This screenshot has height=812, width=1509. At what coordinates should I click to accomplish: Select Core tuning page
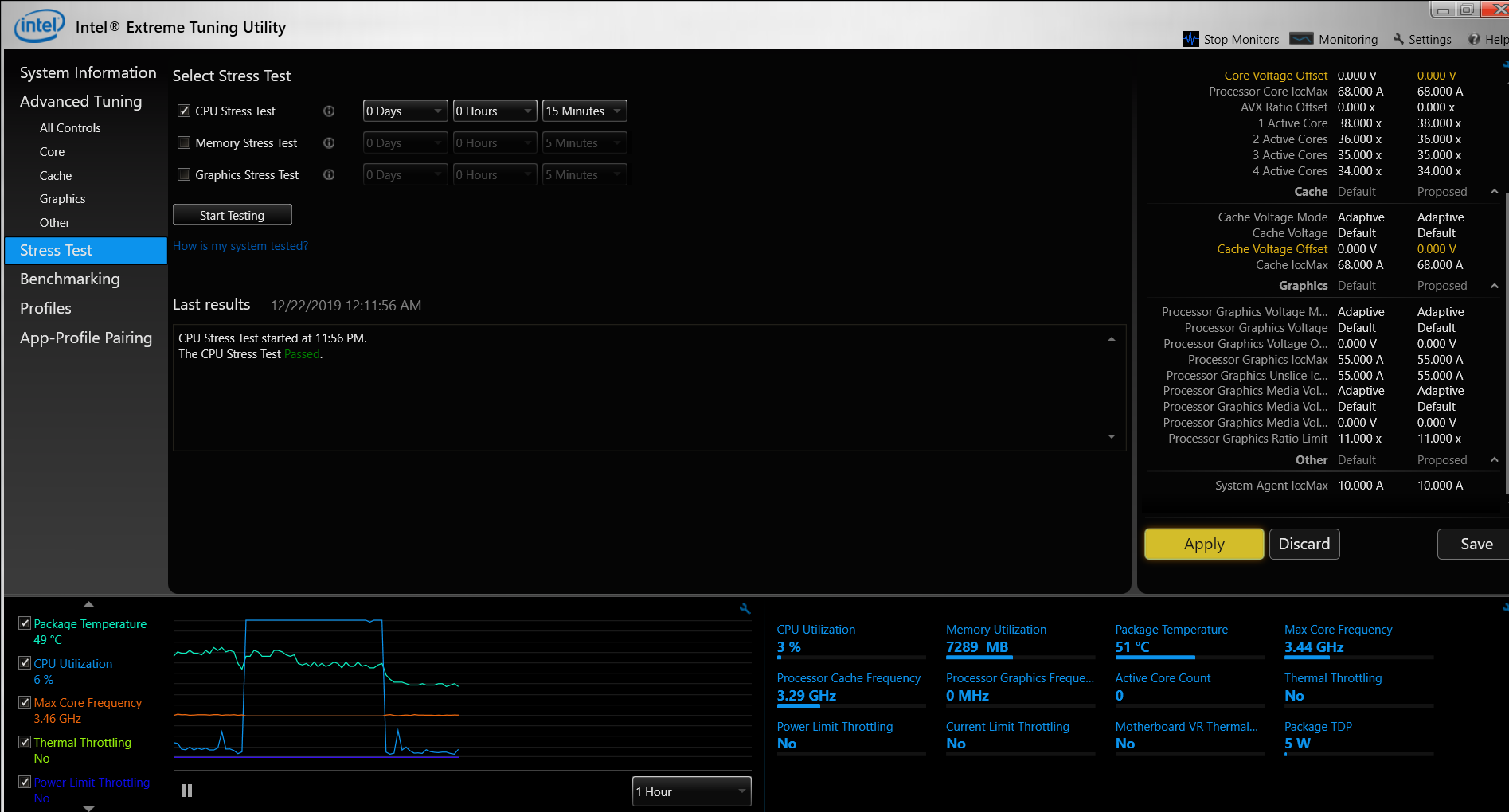tap(52, 152)
